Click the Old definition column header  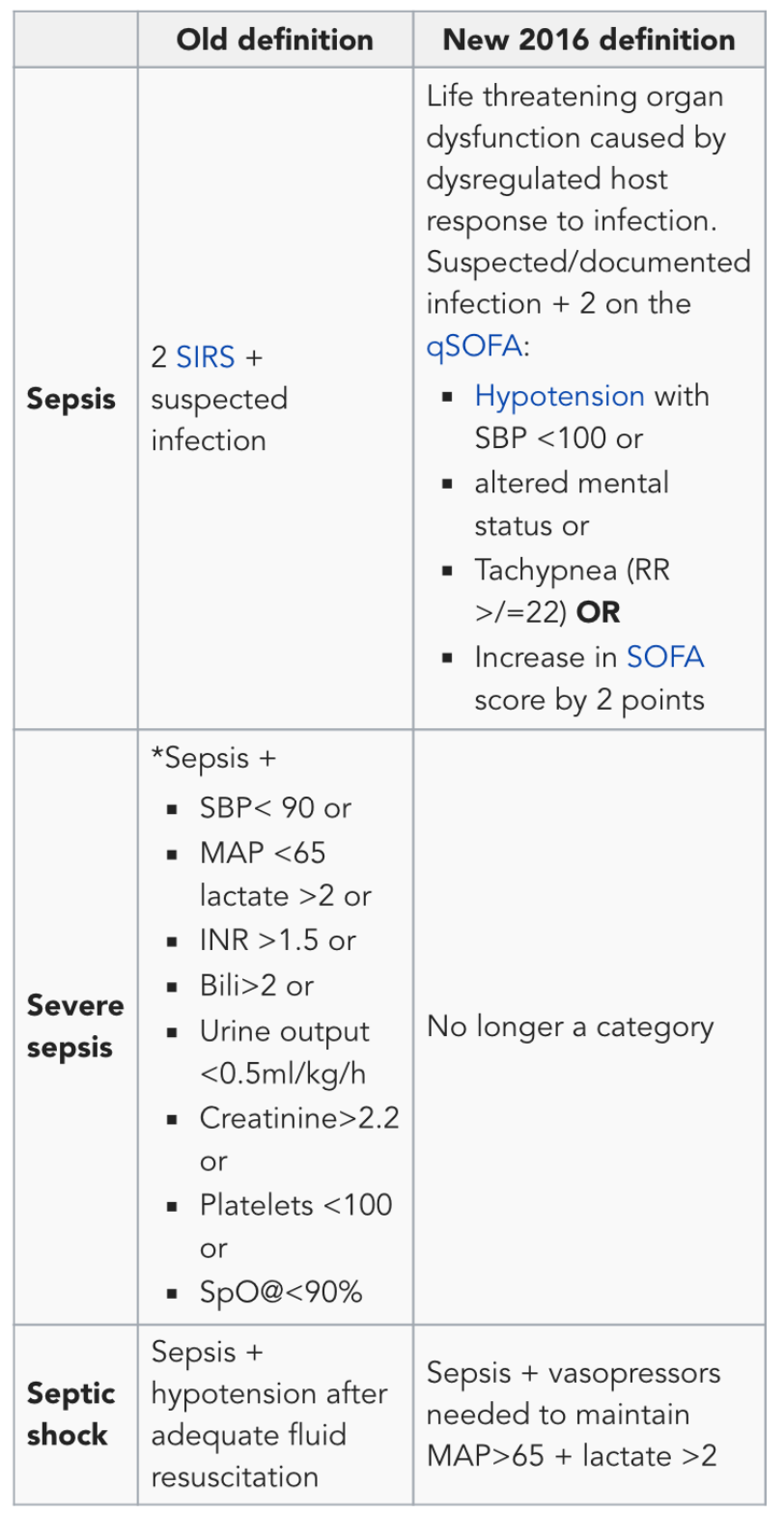pos(274,40)
